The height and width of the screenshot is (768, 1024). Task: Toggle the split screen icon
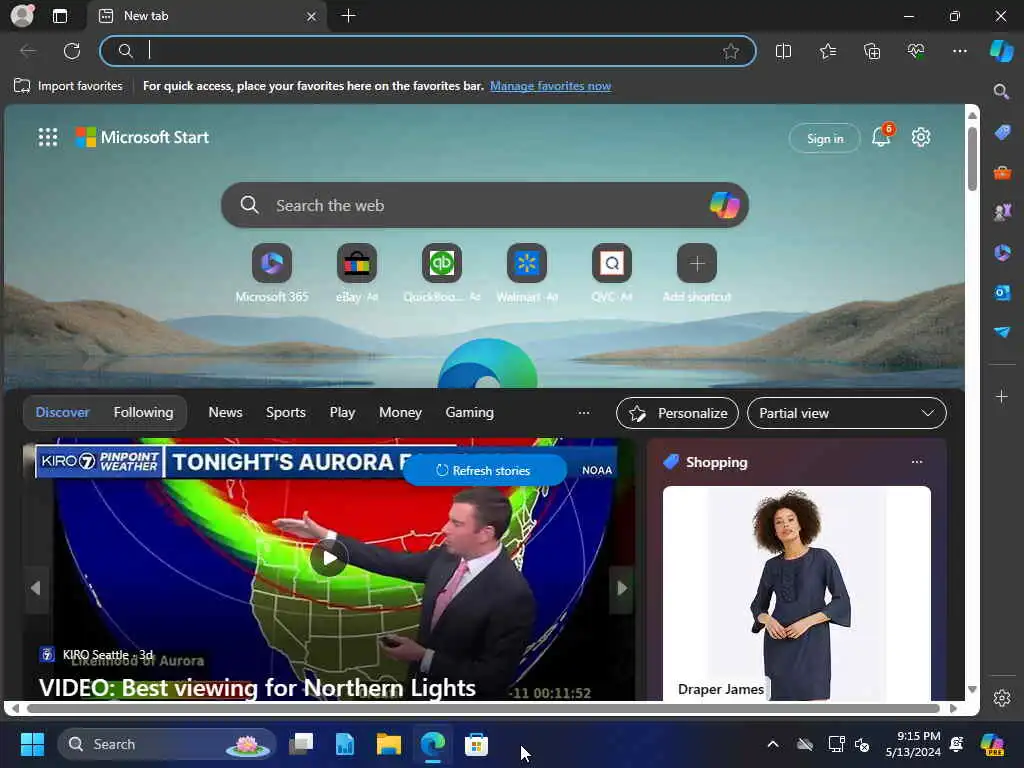pyautogui.click(x=783, y=51)
